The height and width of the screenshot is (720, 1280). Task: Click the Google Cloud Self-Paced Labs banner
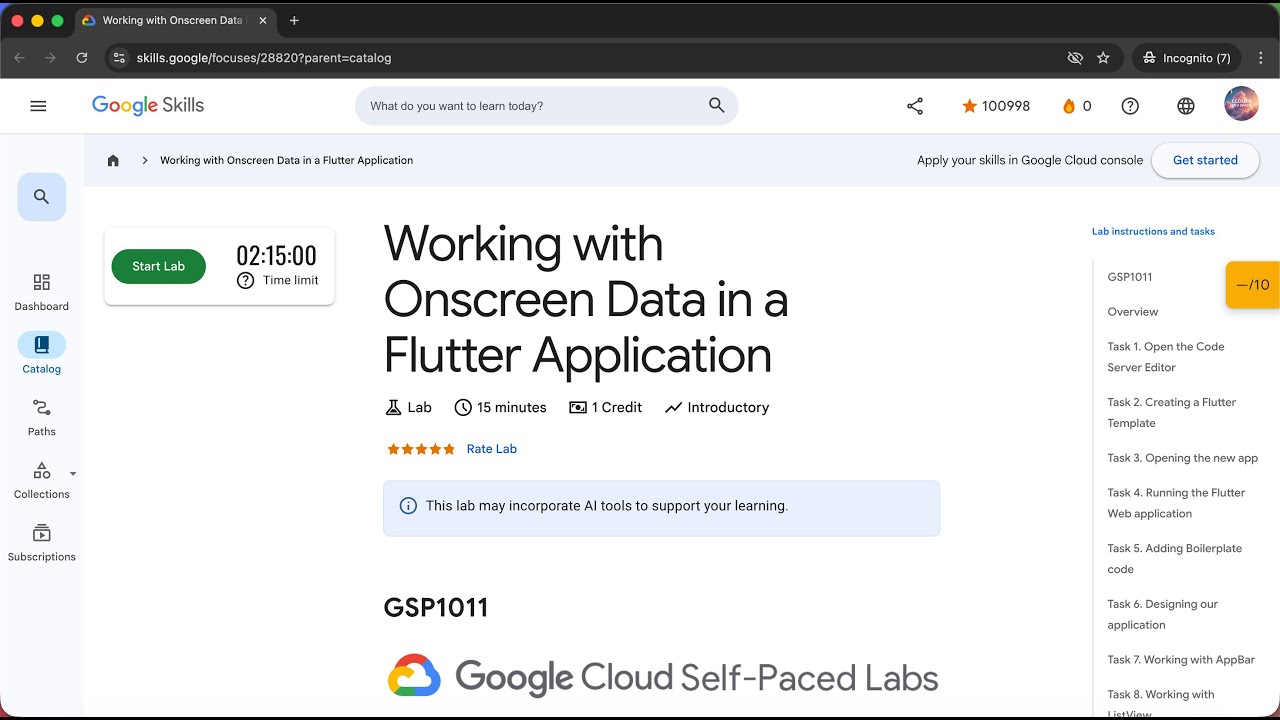coord(662,677)
